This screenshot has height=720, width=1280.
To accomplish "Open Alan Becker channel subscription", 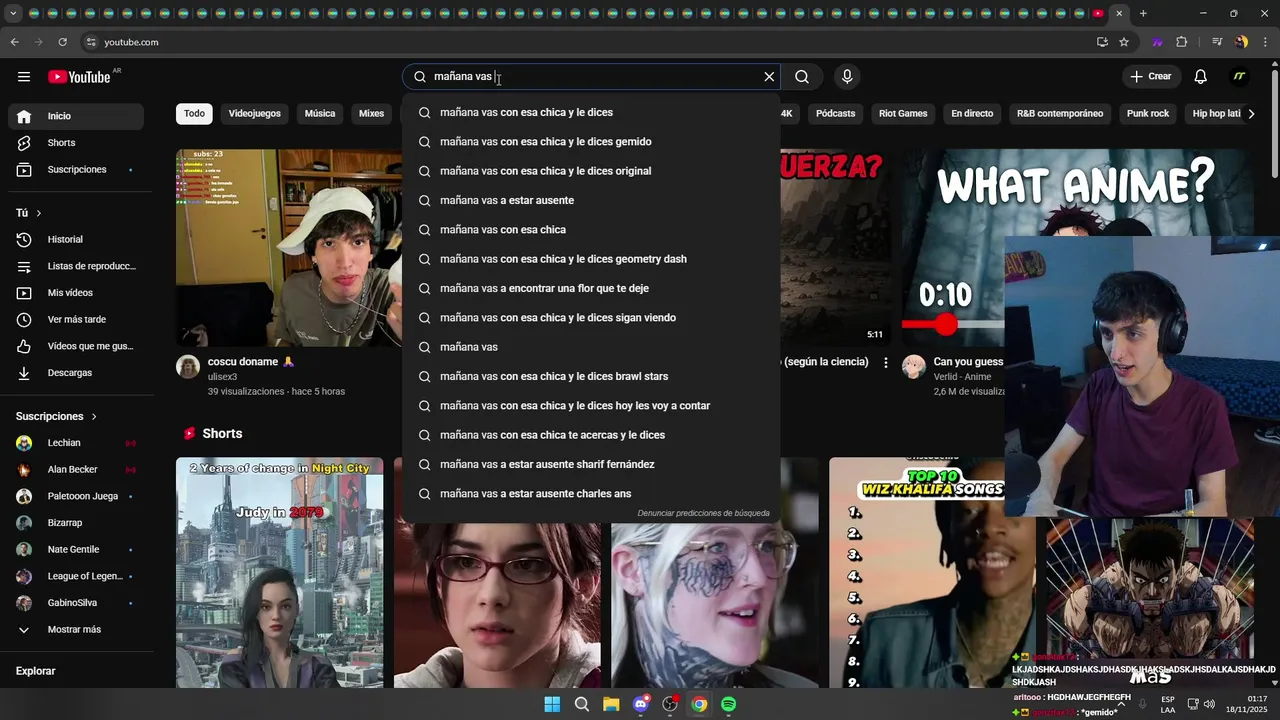I will (x=76, y=470).
